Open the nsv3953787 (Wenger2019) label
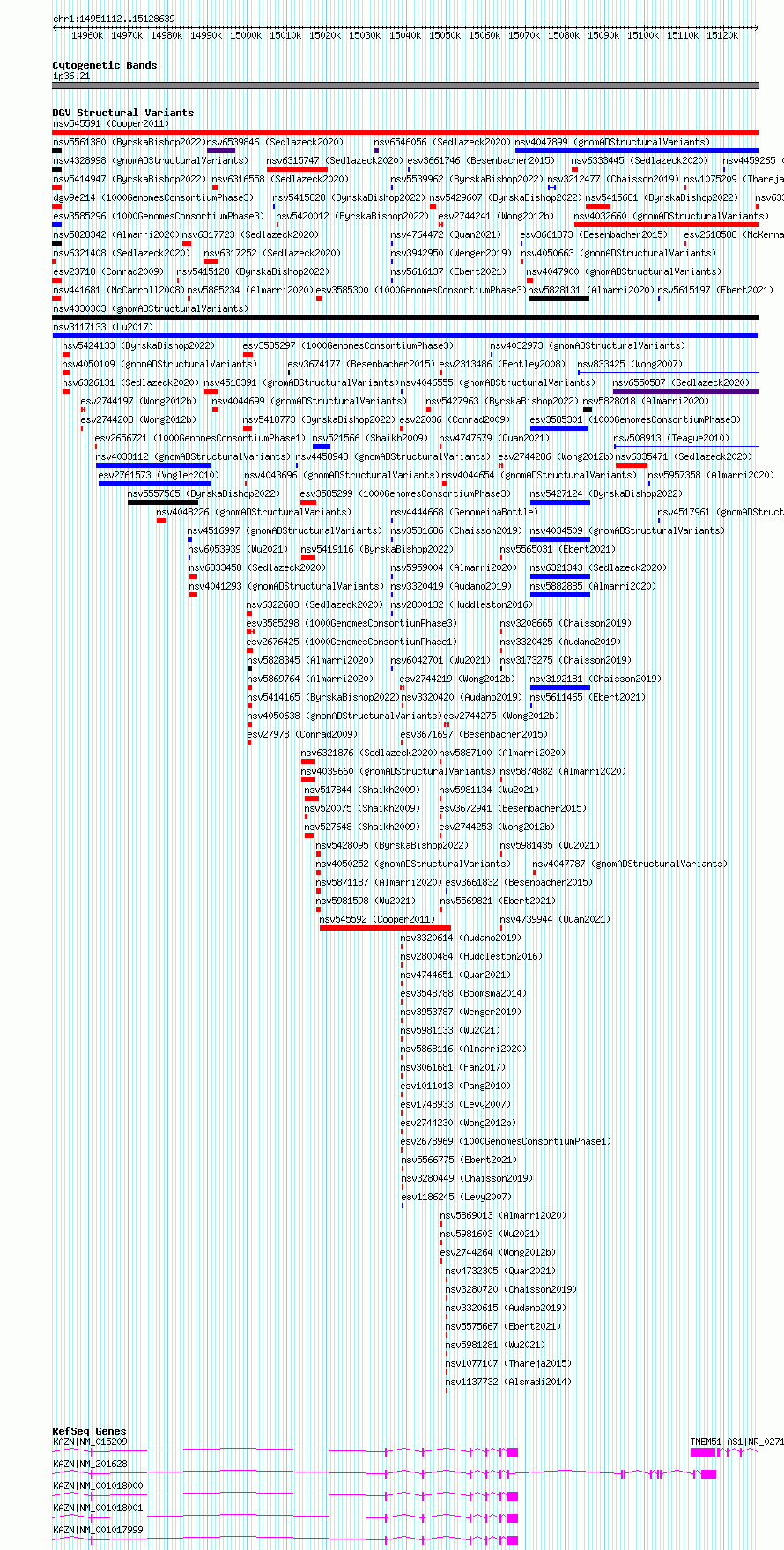Screen dimensions: 784x1550 coord(461,1012)
